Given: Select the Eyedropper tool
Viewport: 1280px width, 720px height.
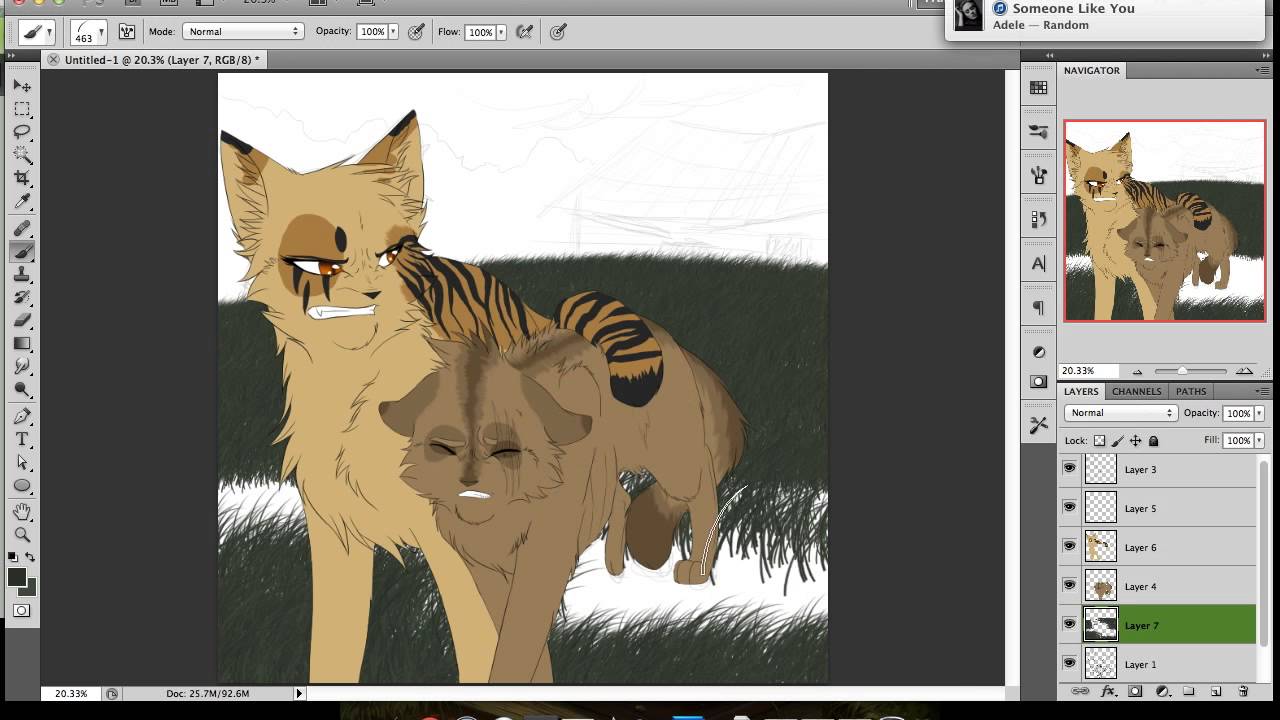Looking at the screenshot, I should pos(22,202).
